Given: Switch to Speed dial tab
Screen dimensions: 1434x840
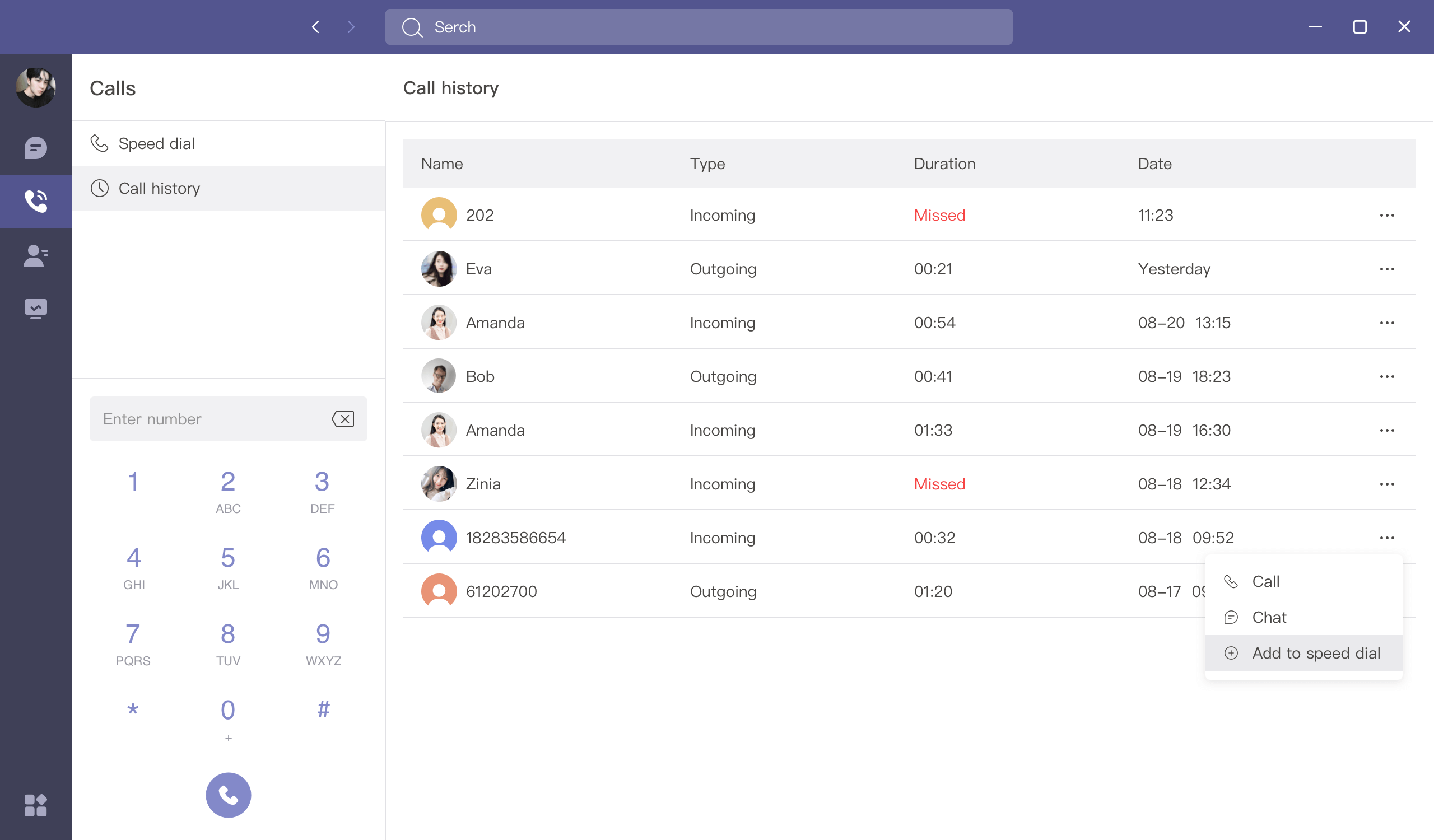Looking at the screenshot, I should tap(156, 143).
